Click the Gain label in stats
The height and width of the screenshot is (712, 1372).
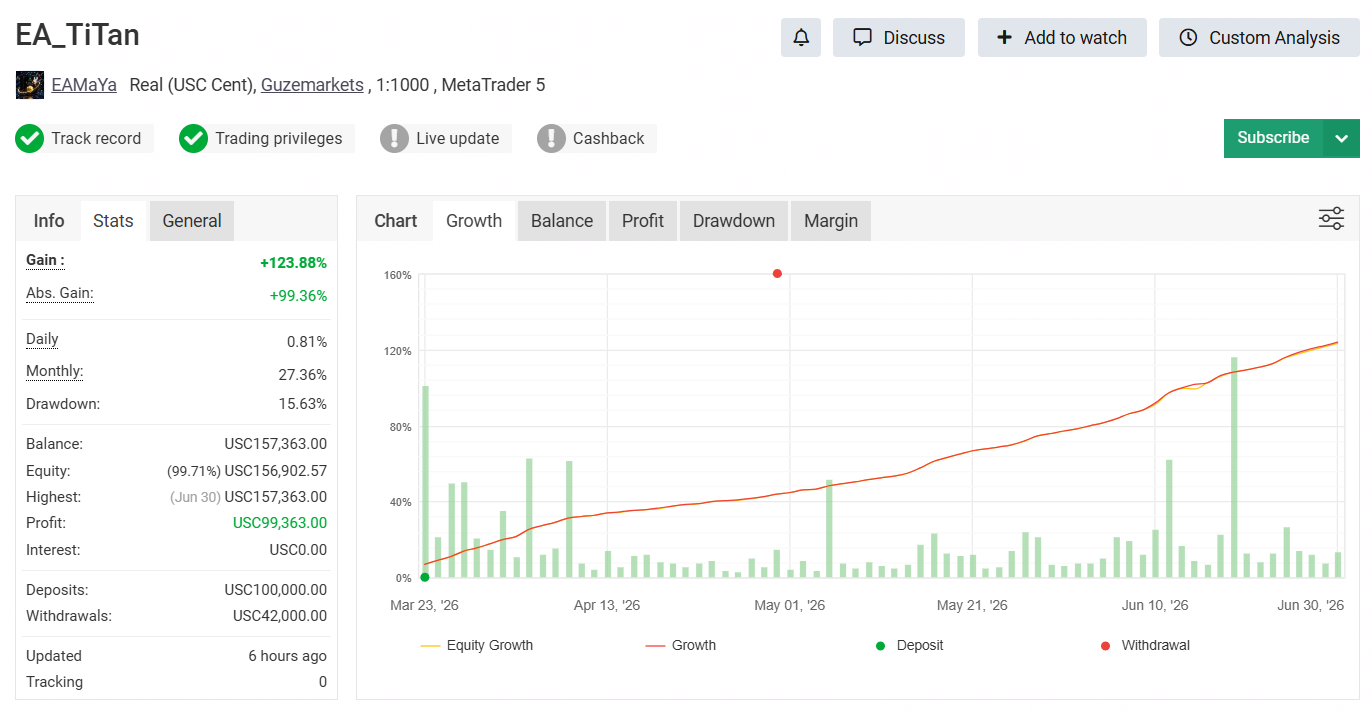pyautogui.click(x=45, y=260)
